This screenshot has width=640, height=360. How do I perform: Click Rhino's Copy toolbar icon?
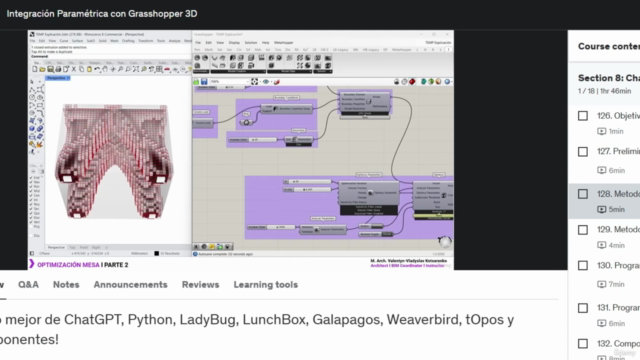click(81, 69)
